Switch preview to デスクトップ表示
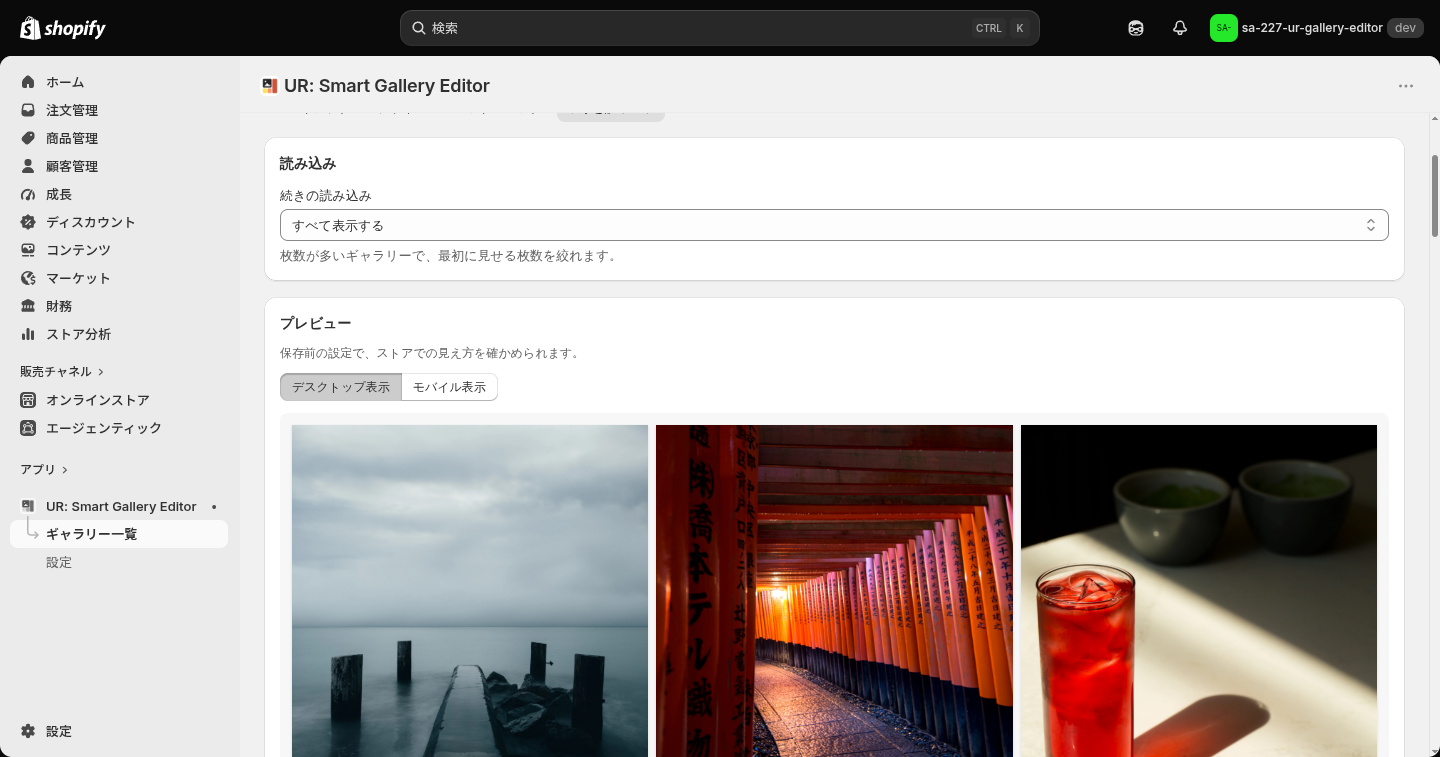1440x757 pixels. pyautogui.click(x=341, y=387)
